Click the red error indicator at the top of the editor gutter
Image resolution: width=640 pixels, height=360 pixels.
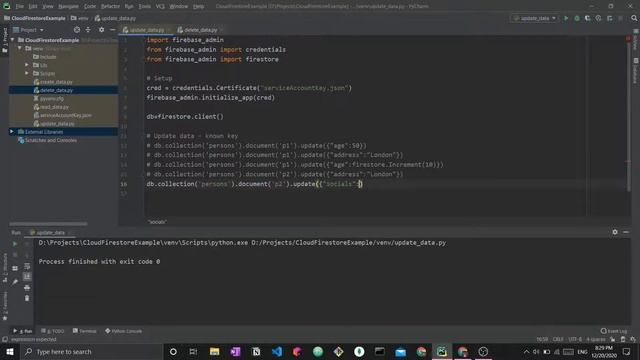coord(628,38)
